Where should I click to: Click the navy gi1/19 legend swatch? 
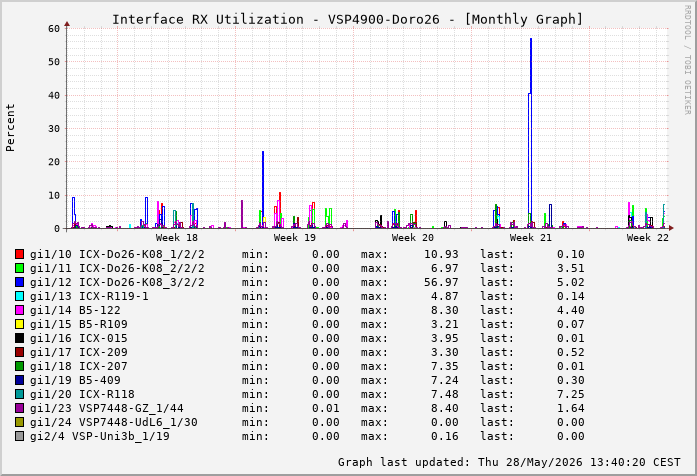[20, 380]
